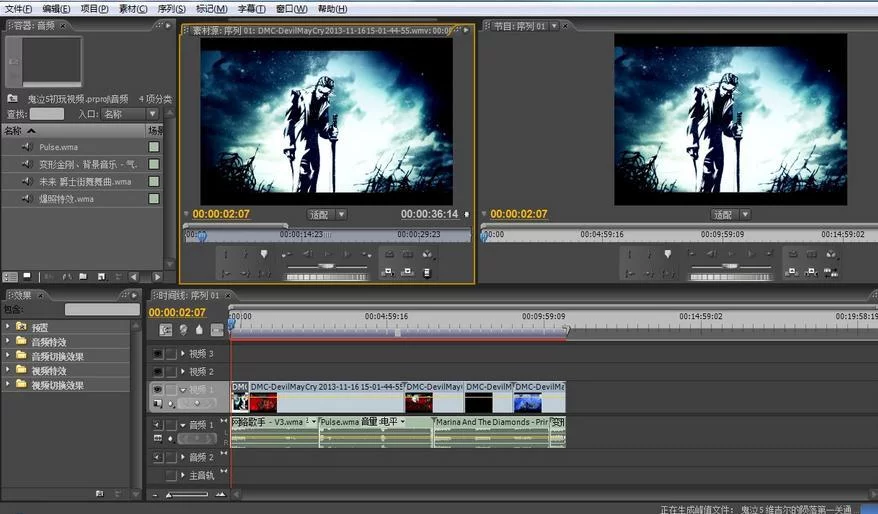878x514 pixels.
Task: Click safe margins icon in Source monitor
Action: pos(408,255)
